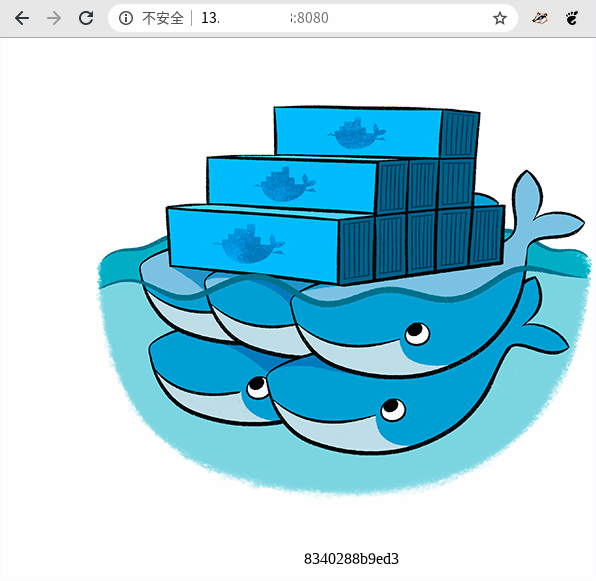The width and height of the screenshot is (596, 581).
Task: Click the :8080 port text in URL
Action: [309, 18]
